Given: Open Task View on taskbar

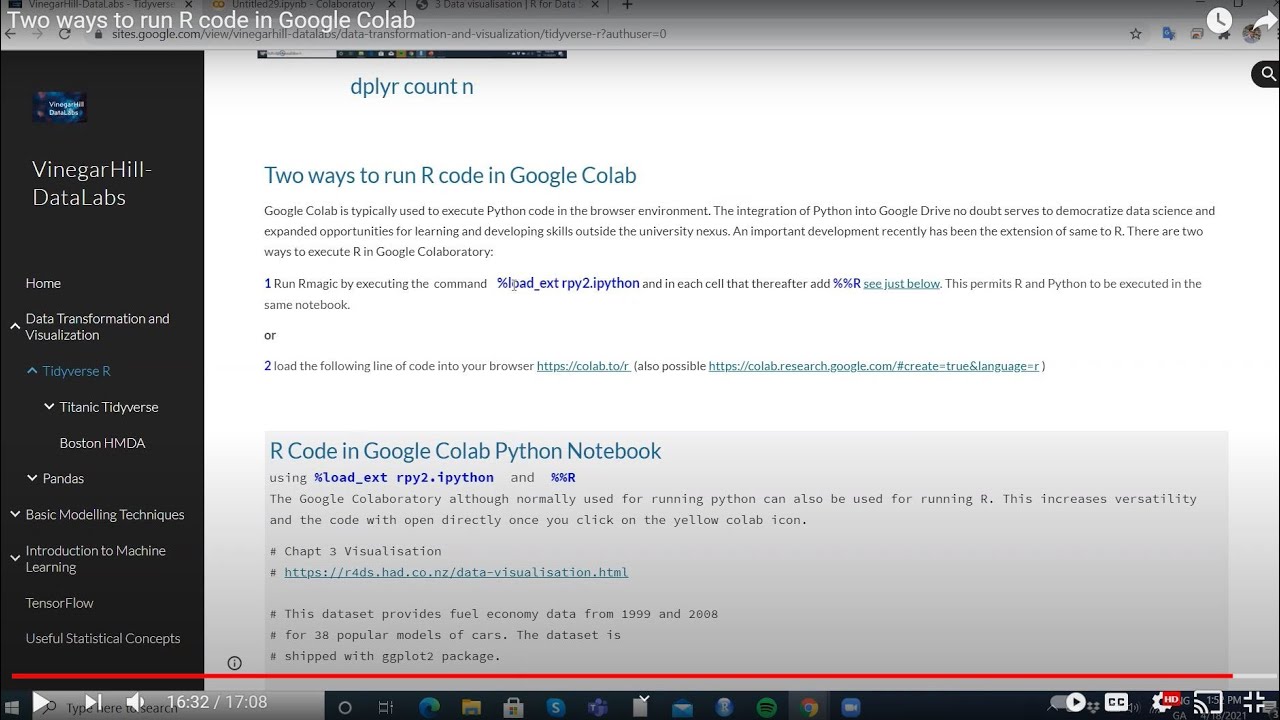Looking at the screenshot, I should click(x=386, y=708).
